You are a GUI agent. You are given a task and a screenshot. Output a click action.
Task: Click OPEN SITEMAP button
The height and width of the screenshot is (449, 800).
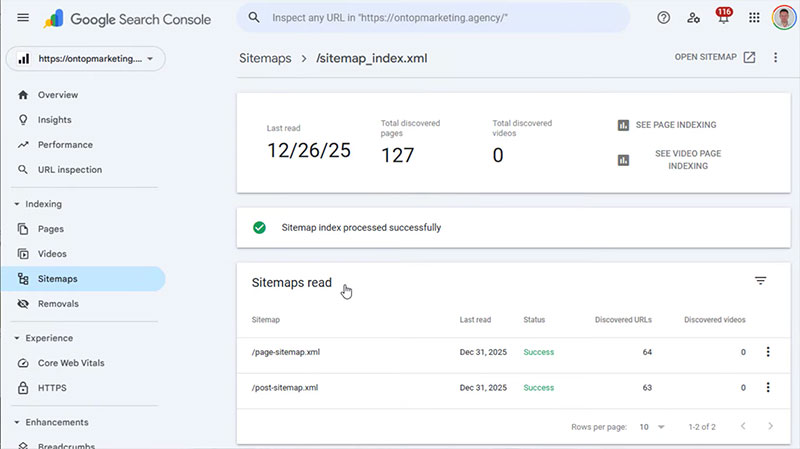[715, 57]
